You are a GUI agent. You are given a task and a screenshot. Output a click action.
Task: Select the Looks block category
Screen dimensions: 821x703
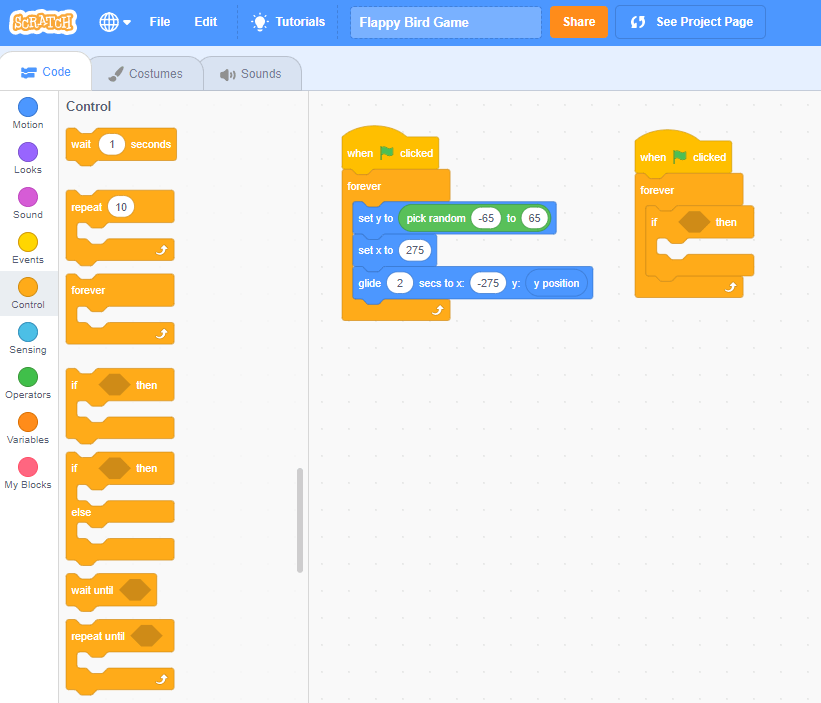click(27, 155)
